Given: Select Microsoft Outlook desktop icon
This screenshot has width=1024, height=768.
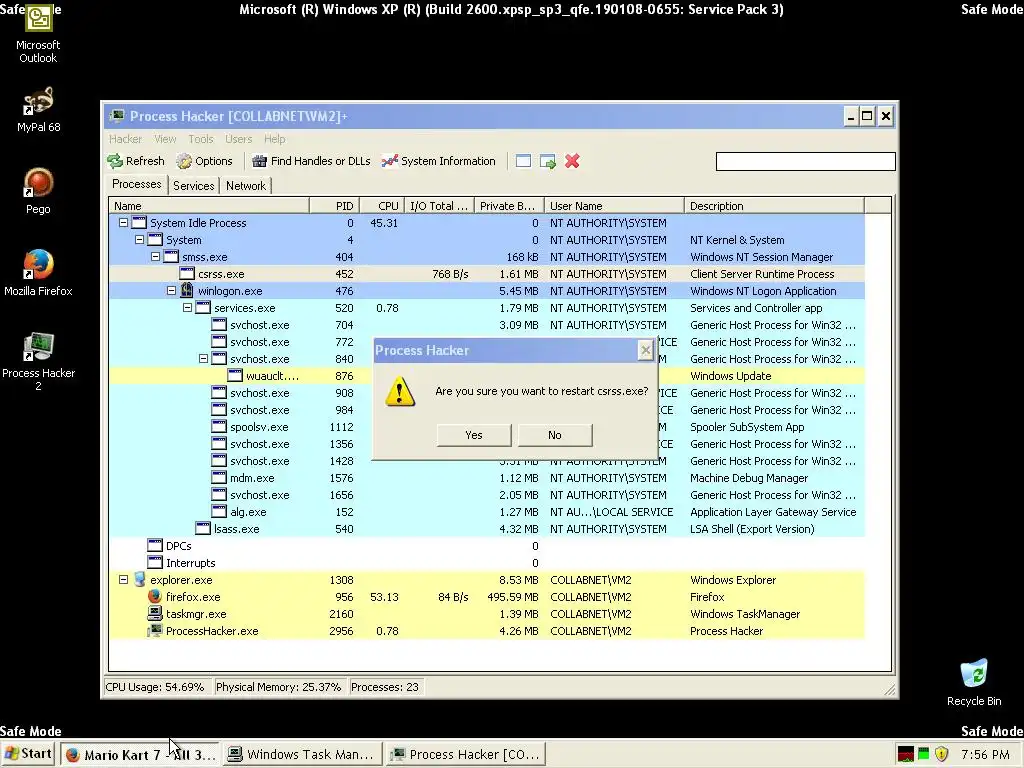Looking at the screenshot, I should (38, 34).
